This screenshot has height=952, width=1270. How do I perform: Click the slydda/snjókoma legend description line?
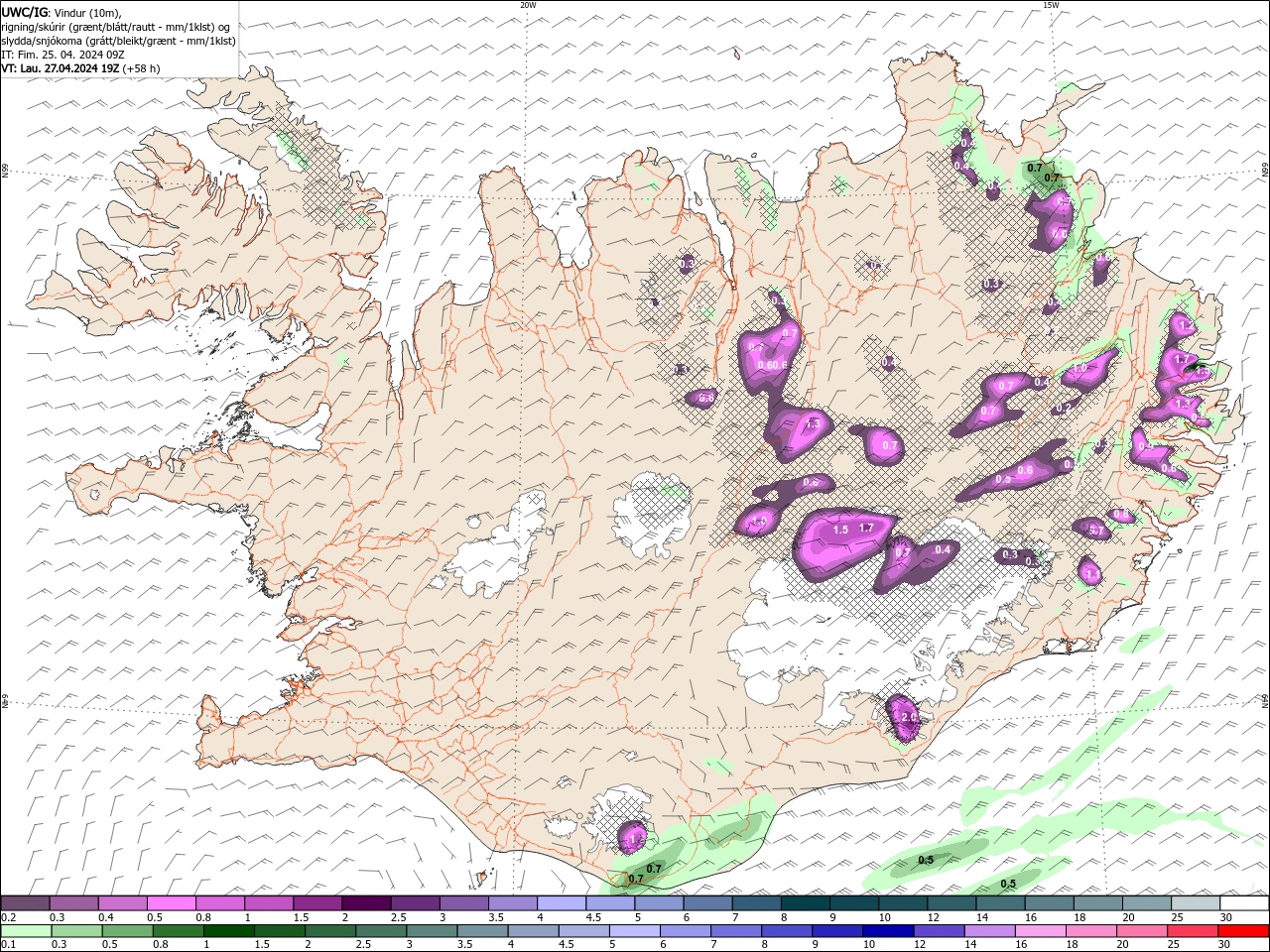[118, 41]
